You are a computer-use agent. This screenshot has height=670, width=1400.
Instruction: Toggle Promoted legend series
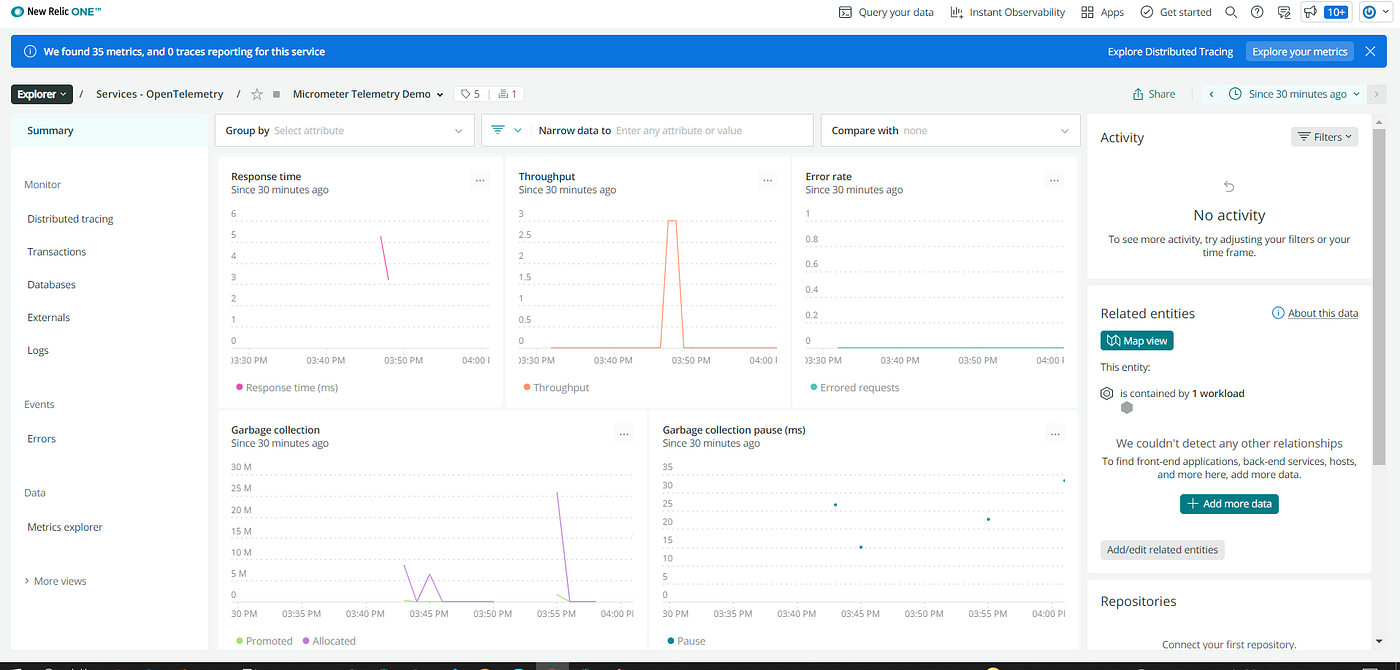[x=264, y=641]
